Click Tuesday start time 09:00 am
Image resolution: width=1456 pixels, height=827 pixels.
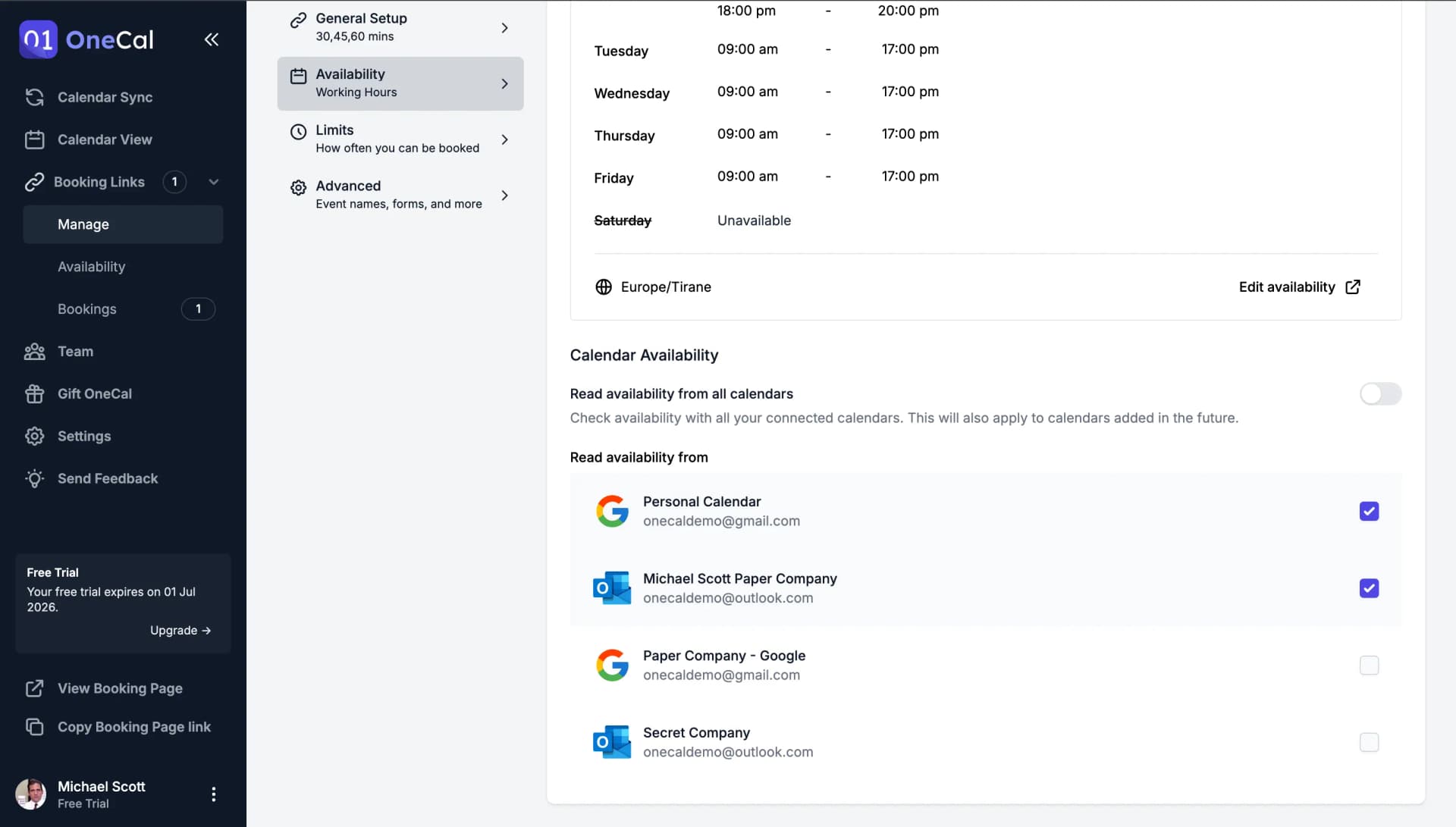point(748,49)
